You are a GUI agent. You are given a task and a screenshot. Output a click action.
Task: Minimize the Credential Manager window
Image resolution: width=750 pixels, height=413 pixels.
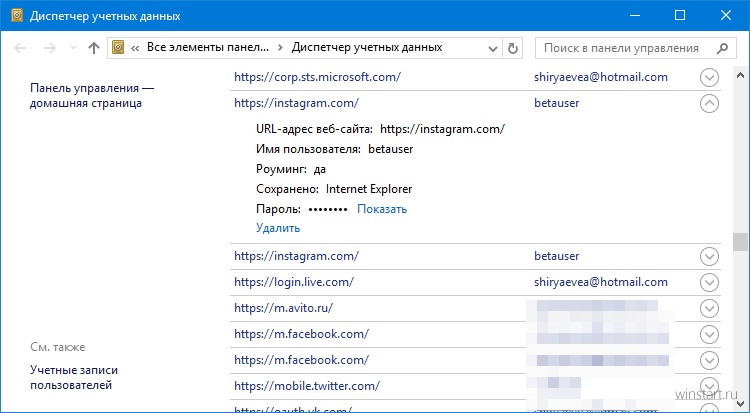pos(634,15)
